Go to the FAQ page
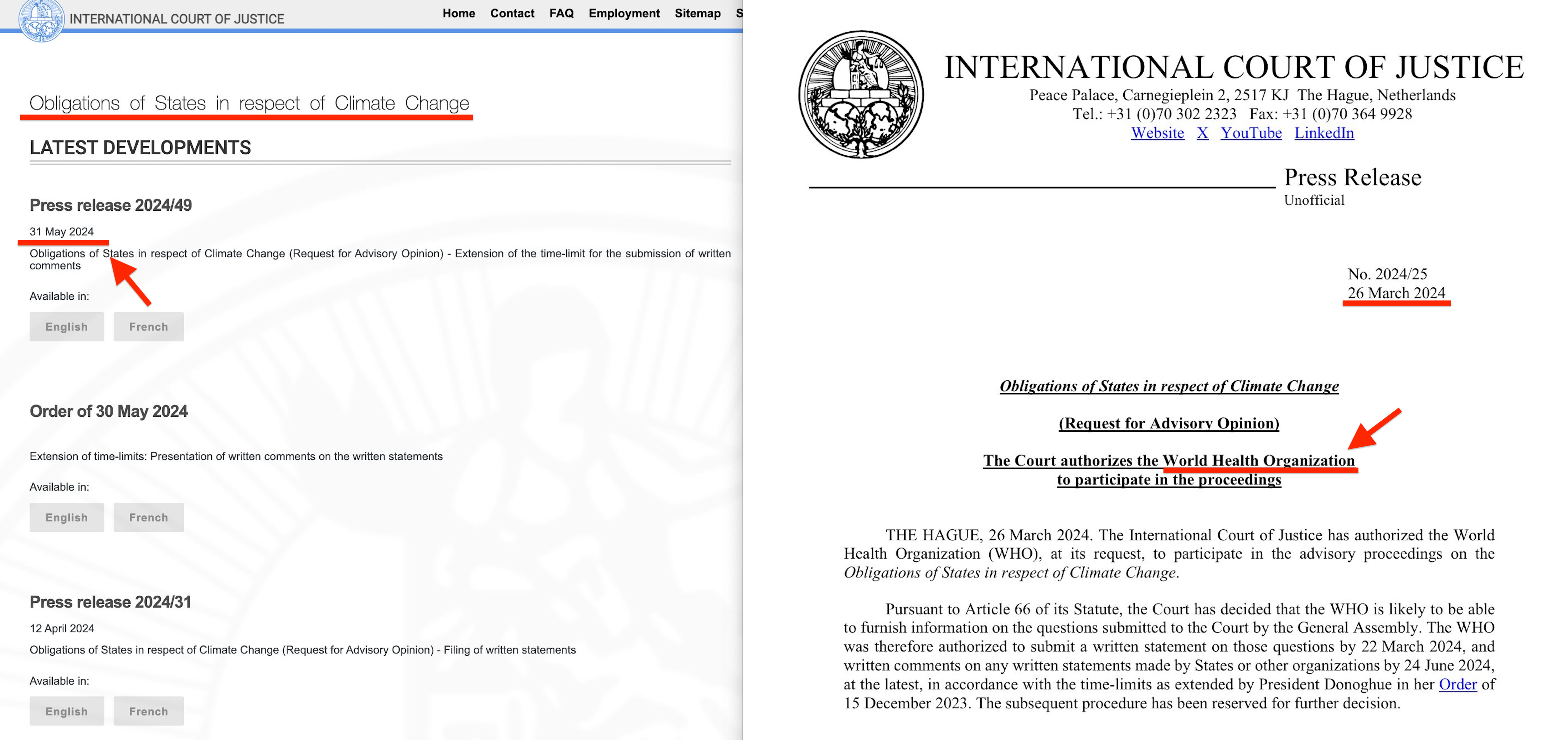This screenshot has height=740, width=1568. (561, 14)
